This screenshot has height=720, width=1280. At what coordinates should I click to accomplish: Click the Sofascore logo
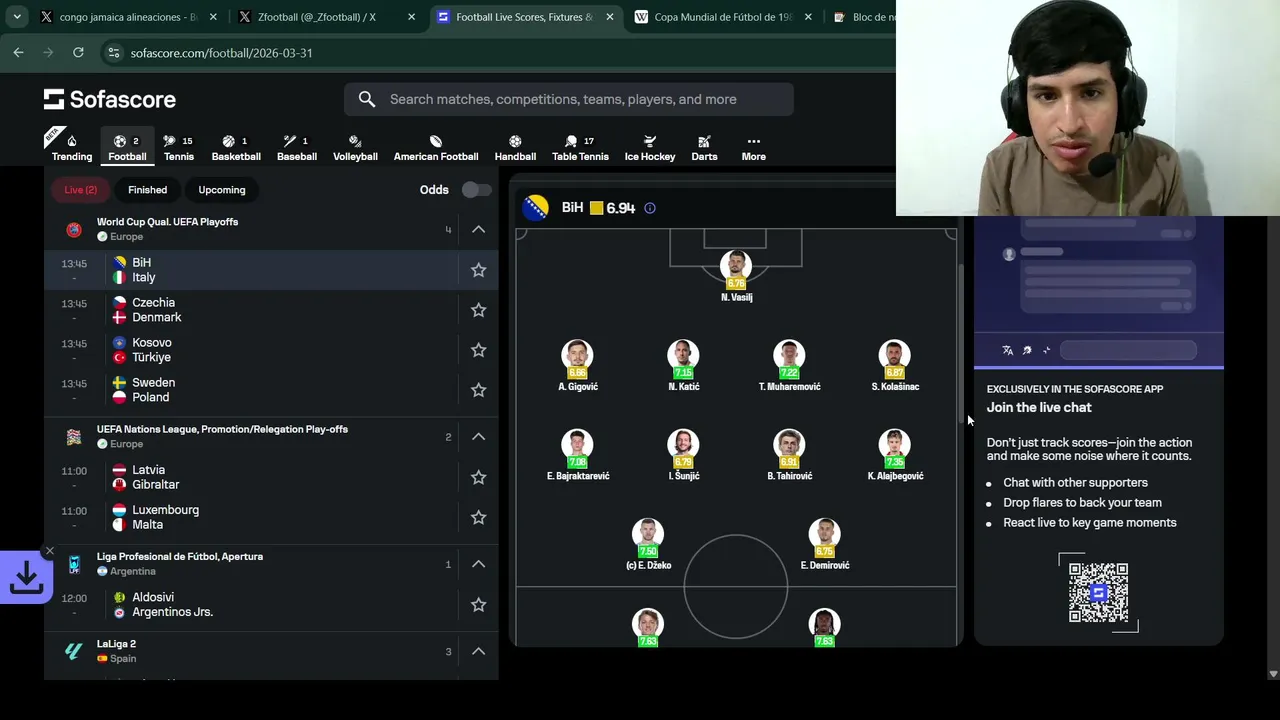pyautogui.click(x=110, y=99)
